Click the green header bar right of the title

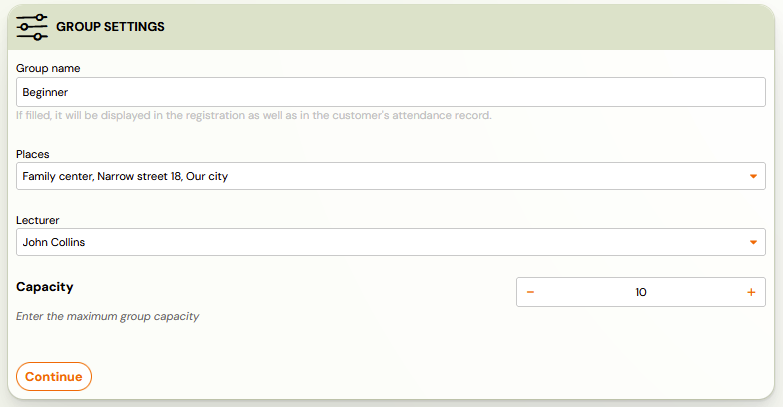(469, 27)
